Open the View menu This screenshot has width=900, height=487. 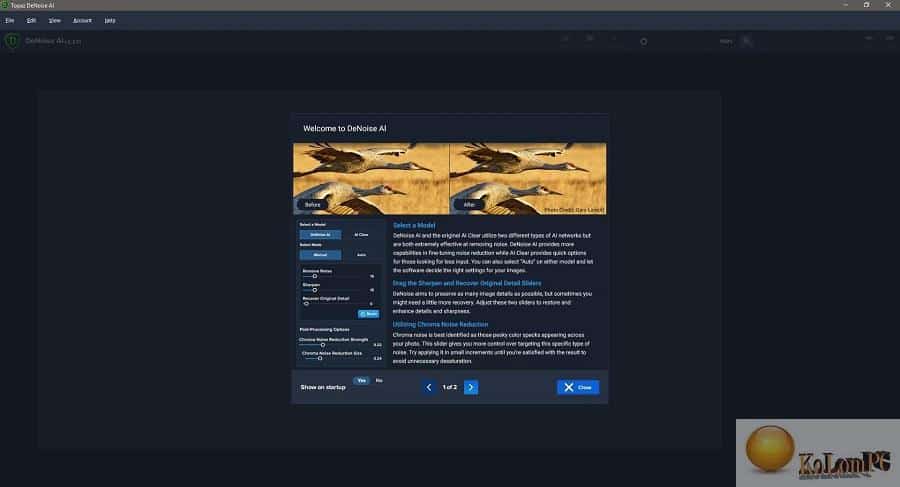(55, 21)
